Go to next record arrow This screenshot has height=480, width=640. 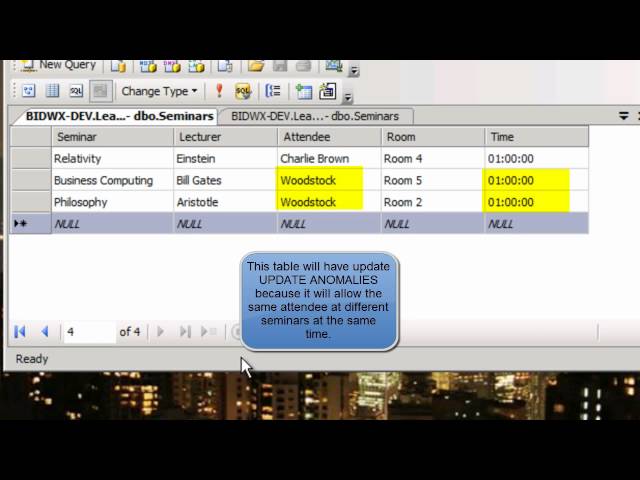click(160, 331)
